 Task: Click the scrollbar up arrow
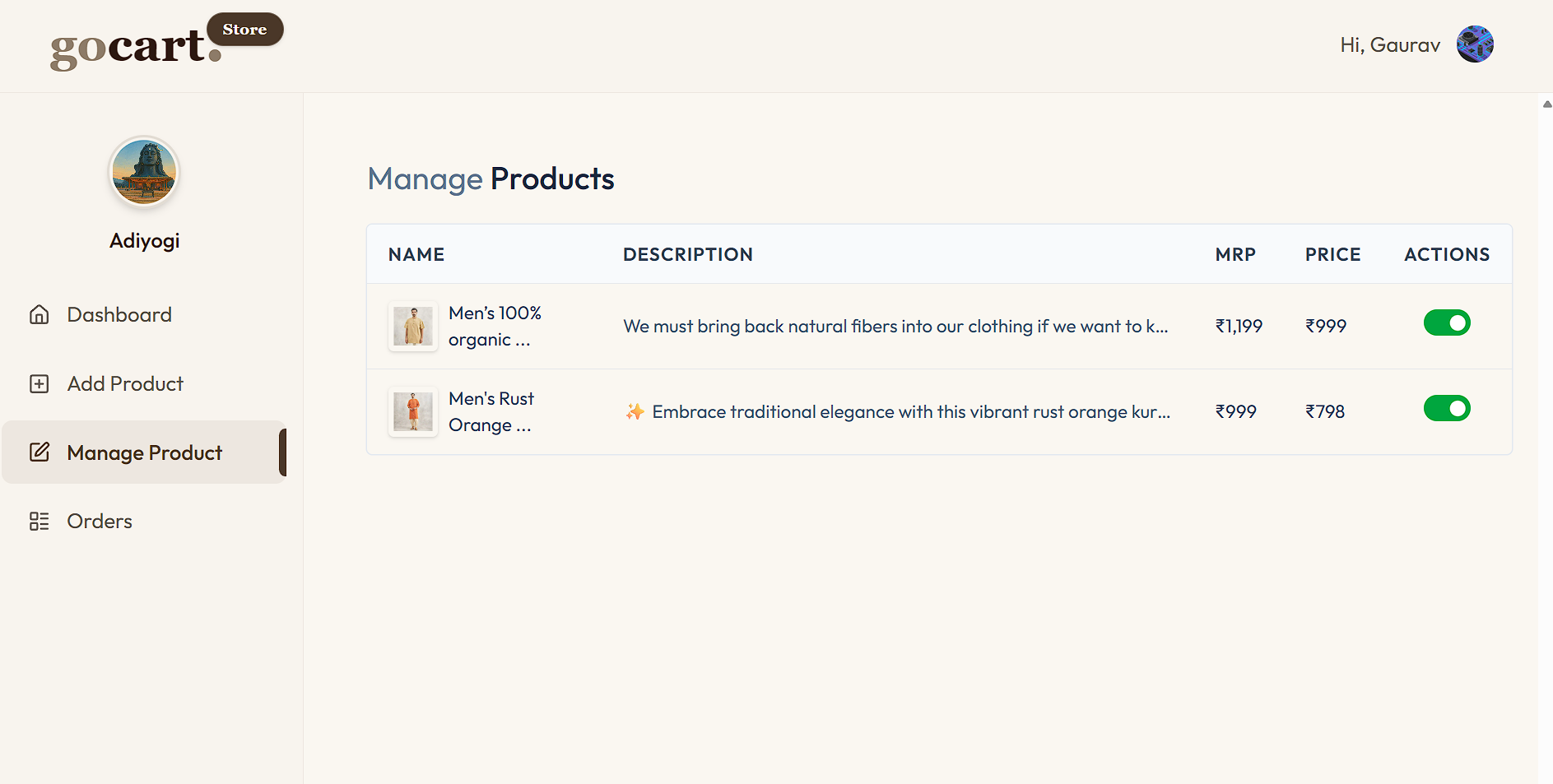1546,104
